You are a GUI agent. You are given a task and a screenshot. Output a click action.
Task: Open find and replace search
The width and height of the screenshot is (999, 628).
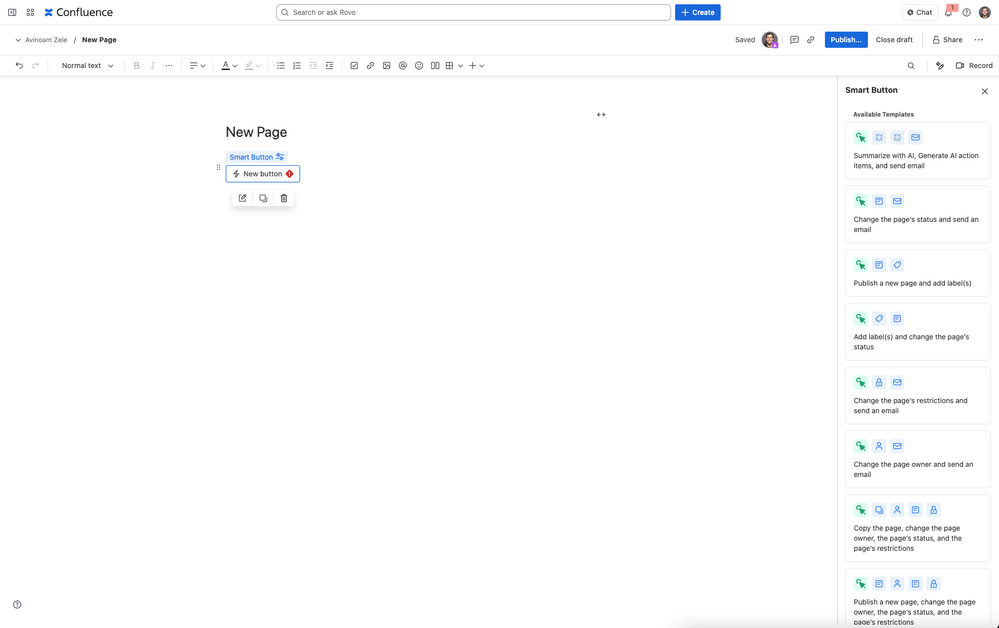[x=911, y=66]
